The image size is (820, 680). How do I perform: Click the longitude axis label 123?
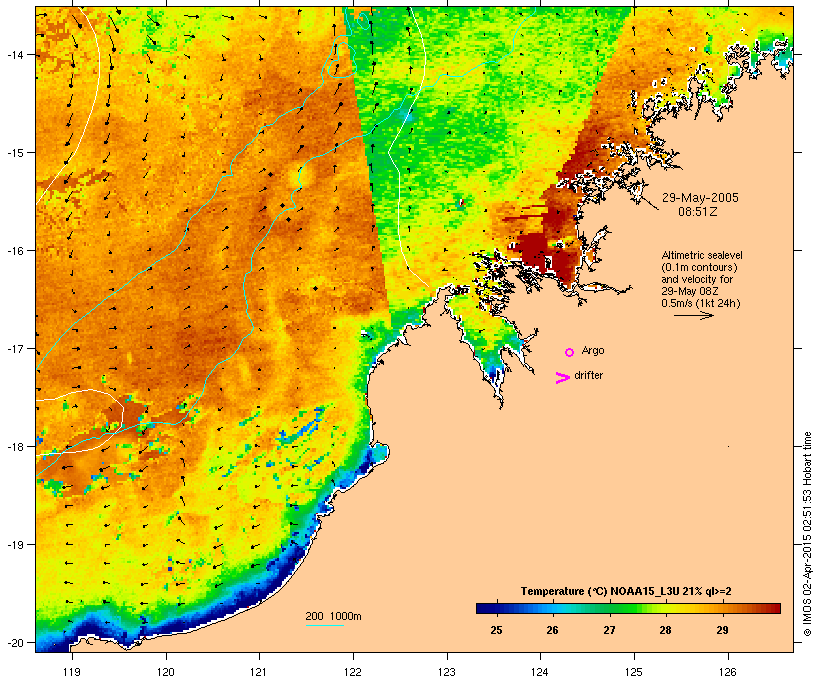point(447,672)
